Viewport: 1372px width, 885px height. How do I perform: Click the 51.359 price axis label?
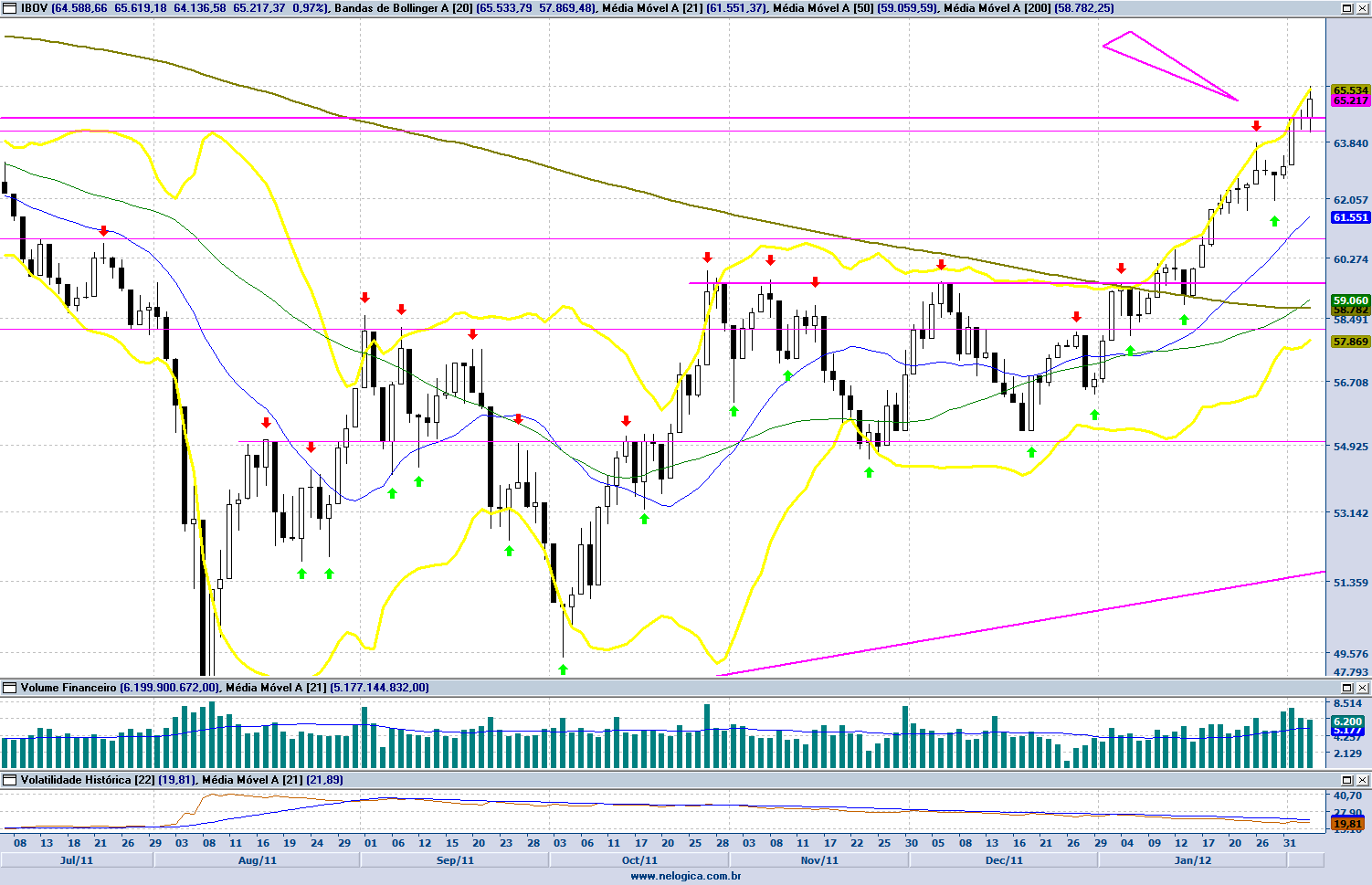[1351, 583]
